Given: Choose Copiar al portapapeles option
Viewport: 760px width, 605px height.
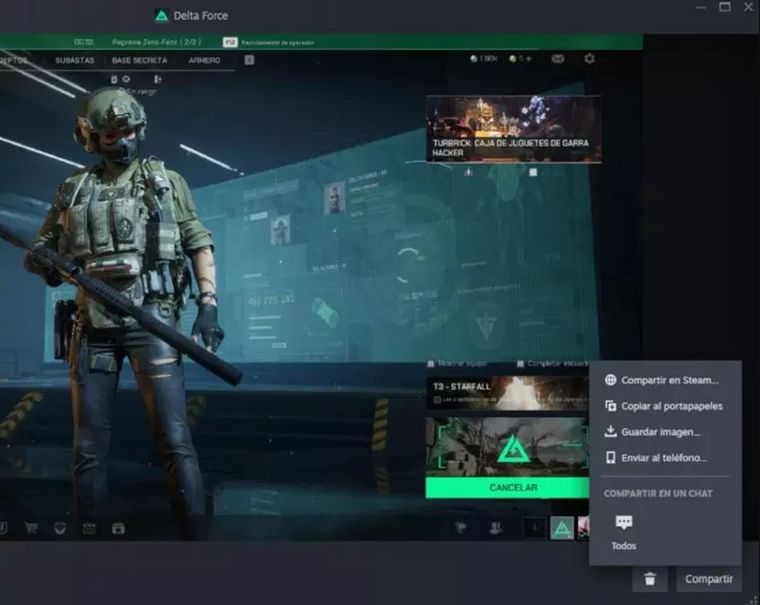Looking at the screenshot, I should (x=664, y=406).
